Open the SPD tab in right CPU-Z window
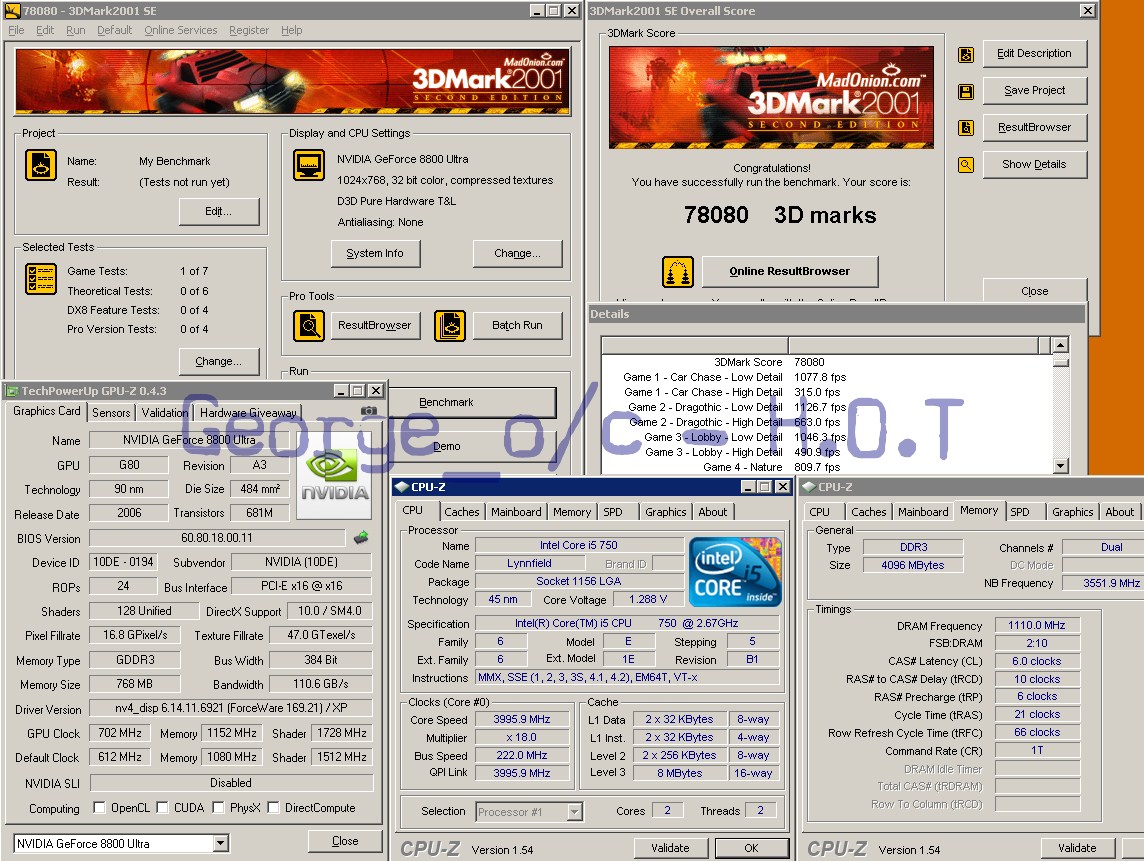The image size is (1144, 861). click(1020, 512)
